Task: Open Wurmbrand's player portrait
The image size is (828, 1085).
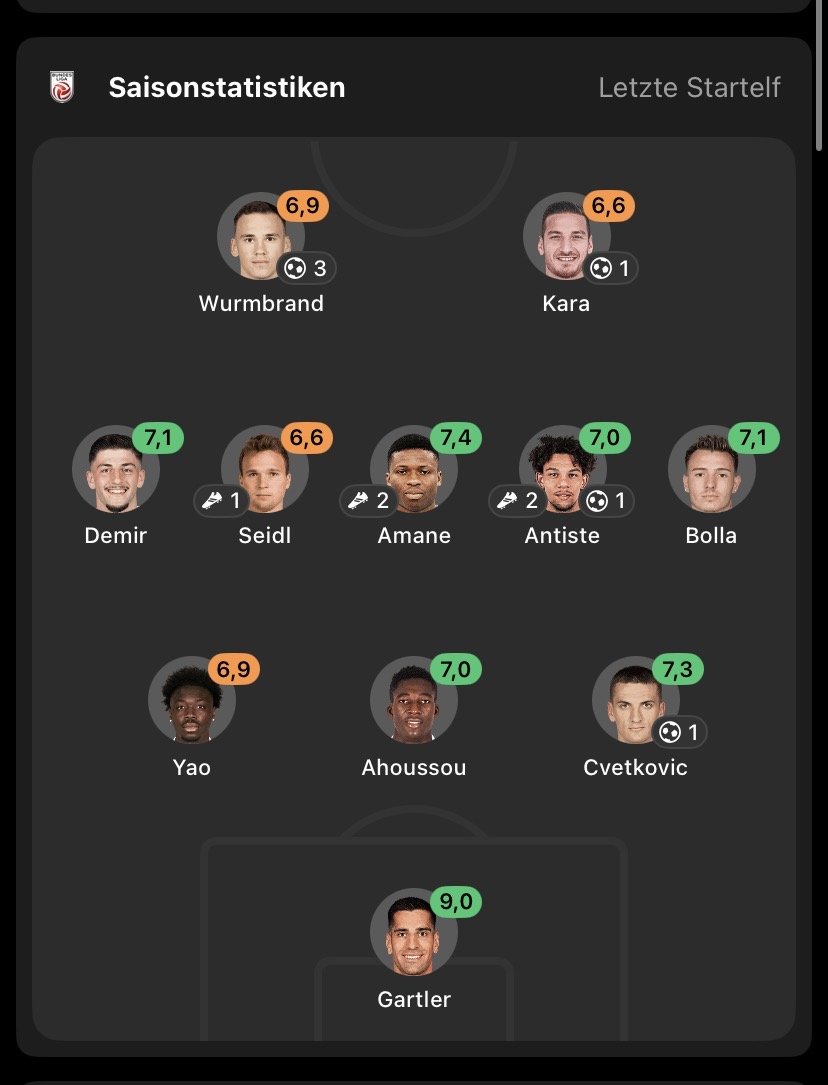Action: [x=260, y=238]
